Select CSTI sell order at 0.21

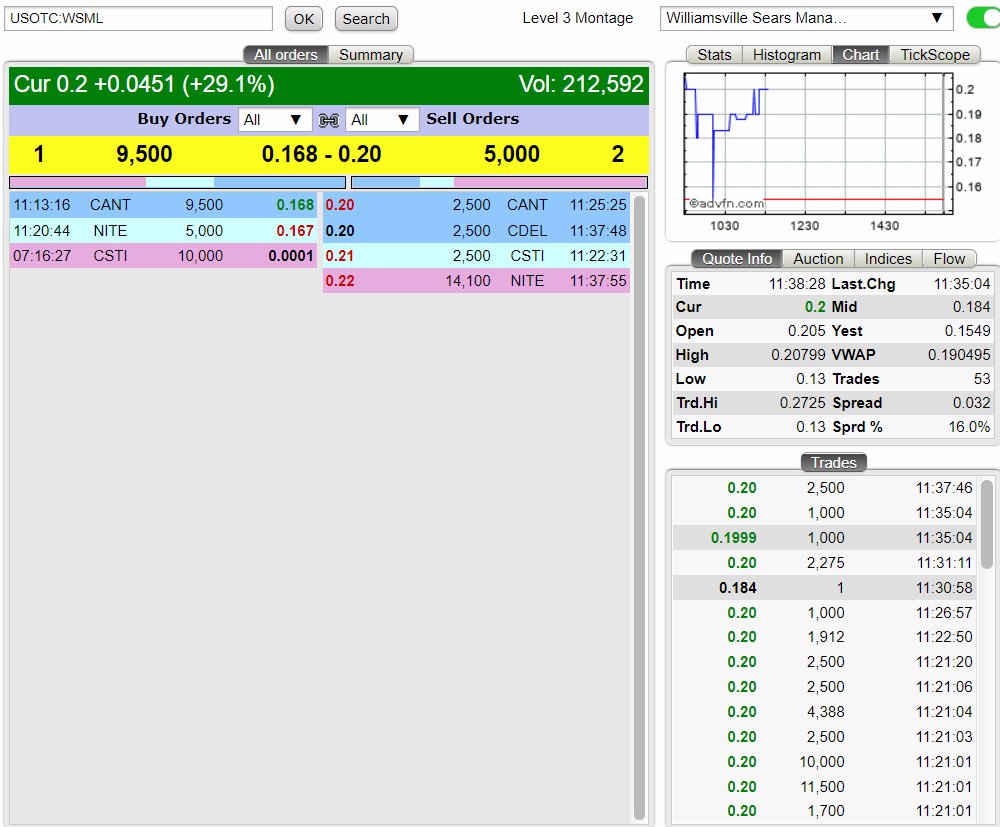476,256
